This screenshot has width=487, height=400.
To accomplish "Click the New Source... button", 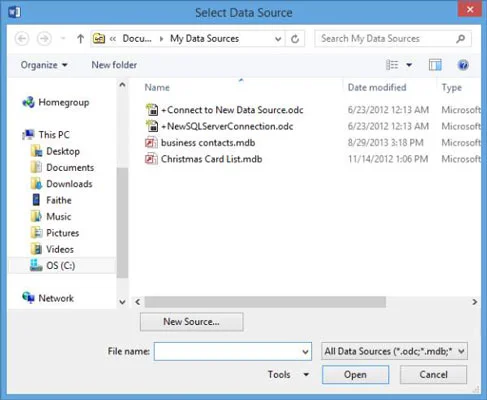I will coord(192,322).
